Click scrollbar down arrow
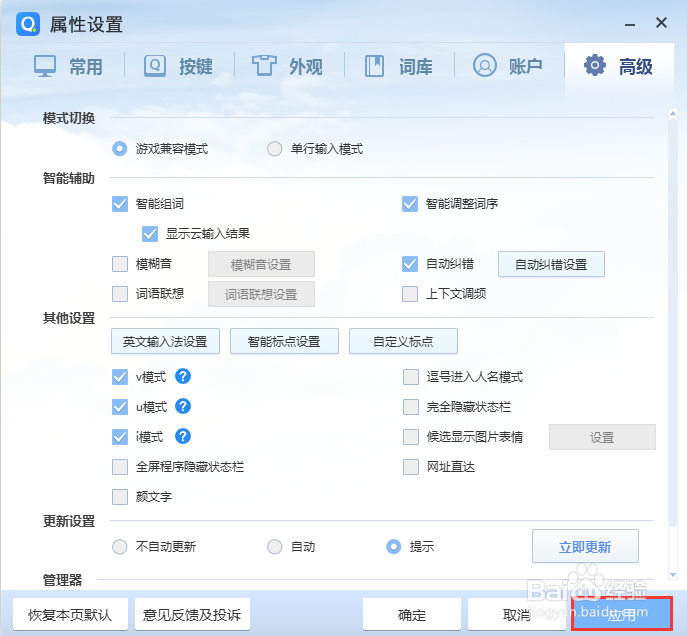 pos(673,575)
